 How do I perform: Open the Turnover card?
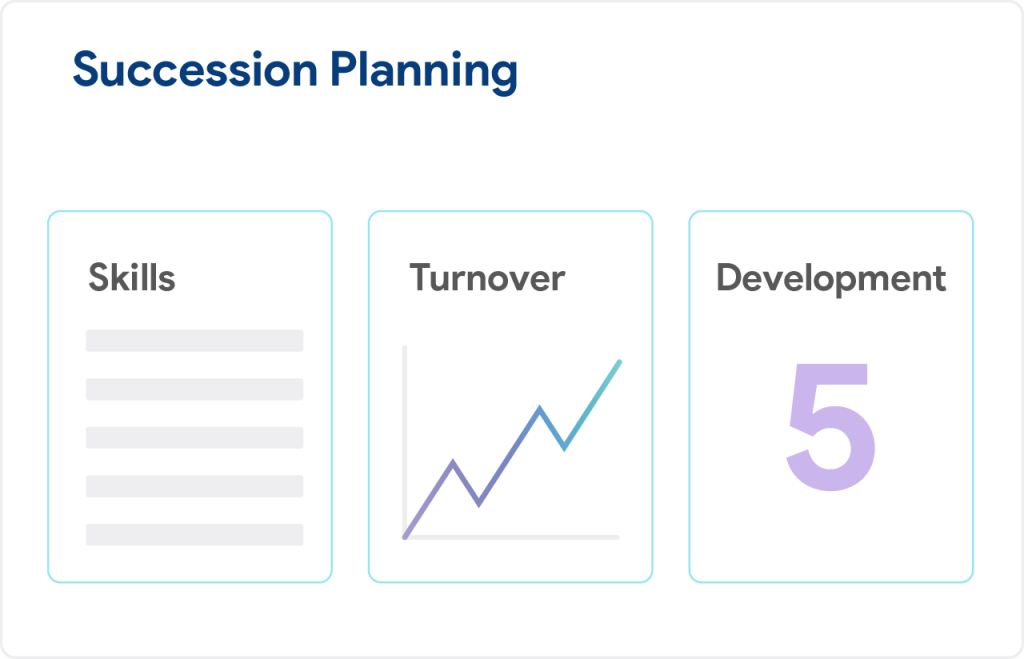pos(510,396)
